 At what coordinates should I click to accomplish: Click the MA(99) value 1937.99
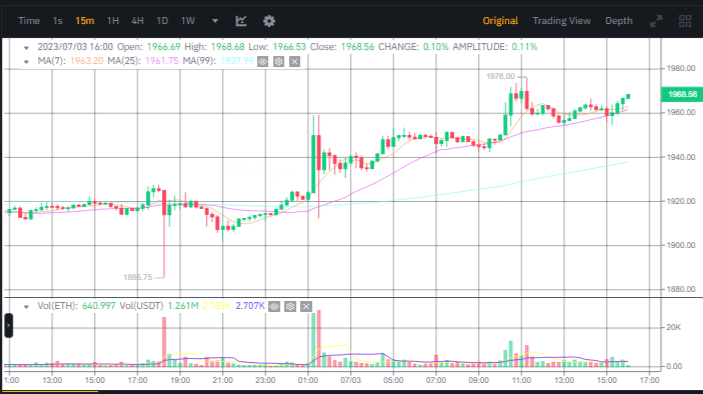237,61
